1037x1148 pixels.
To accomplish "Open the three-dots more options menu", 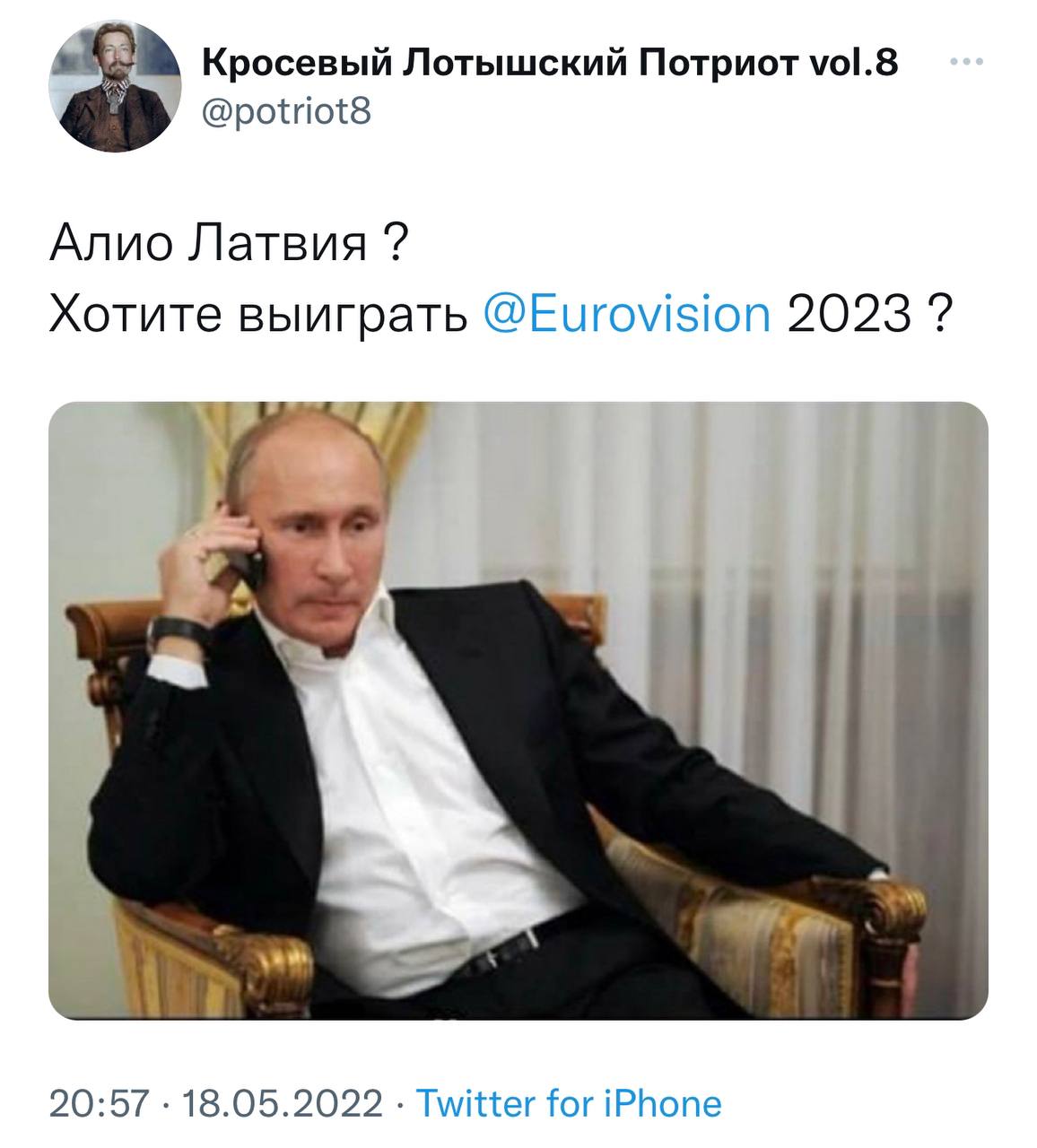I will coord(967,63).
